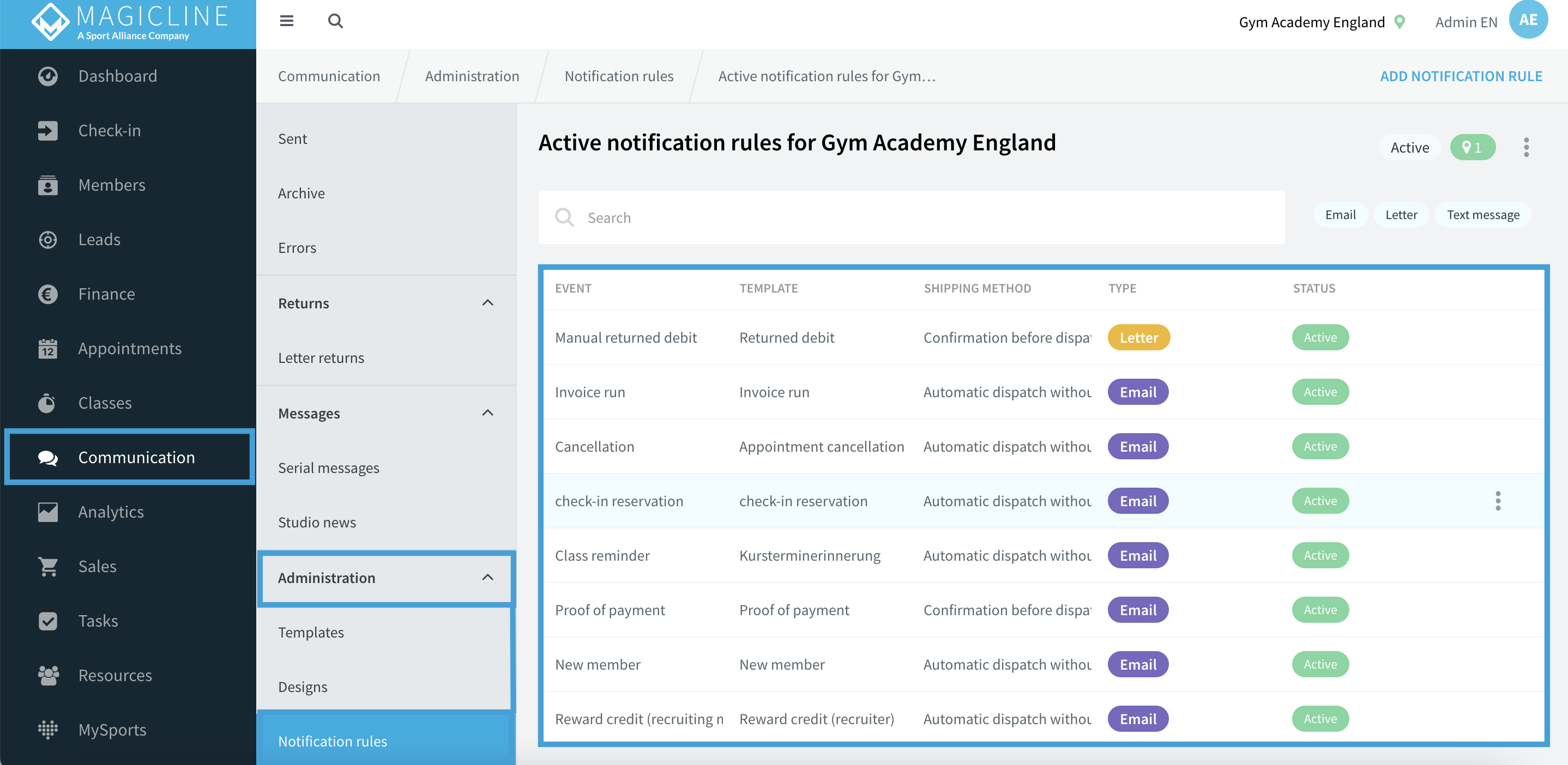Click ADD NOTIFICATION RULE

tap(1462, 75)
